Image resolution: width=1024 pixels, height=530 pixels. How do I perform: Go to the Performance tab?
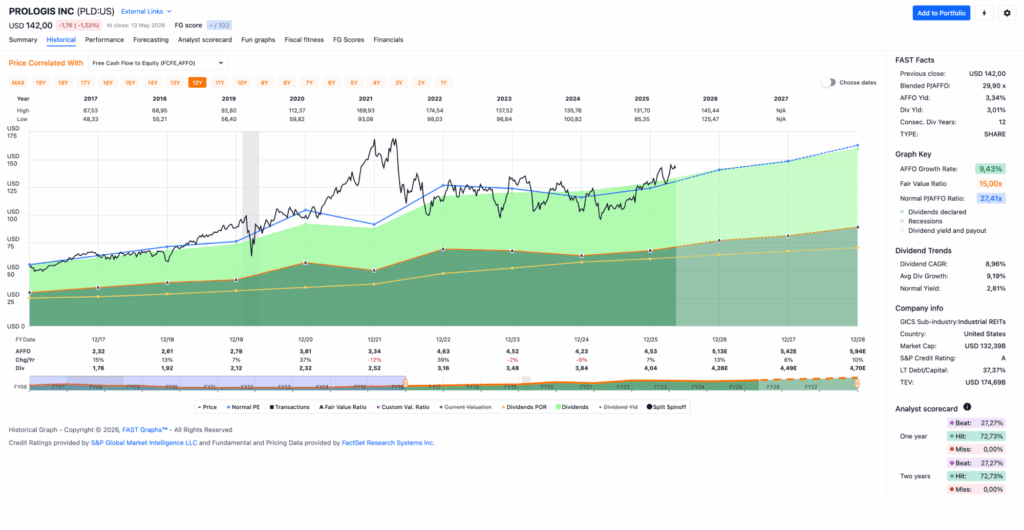[x=104, y=40]
